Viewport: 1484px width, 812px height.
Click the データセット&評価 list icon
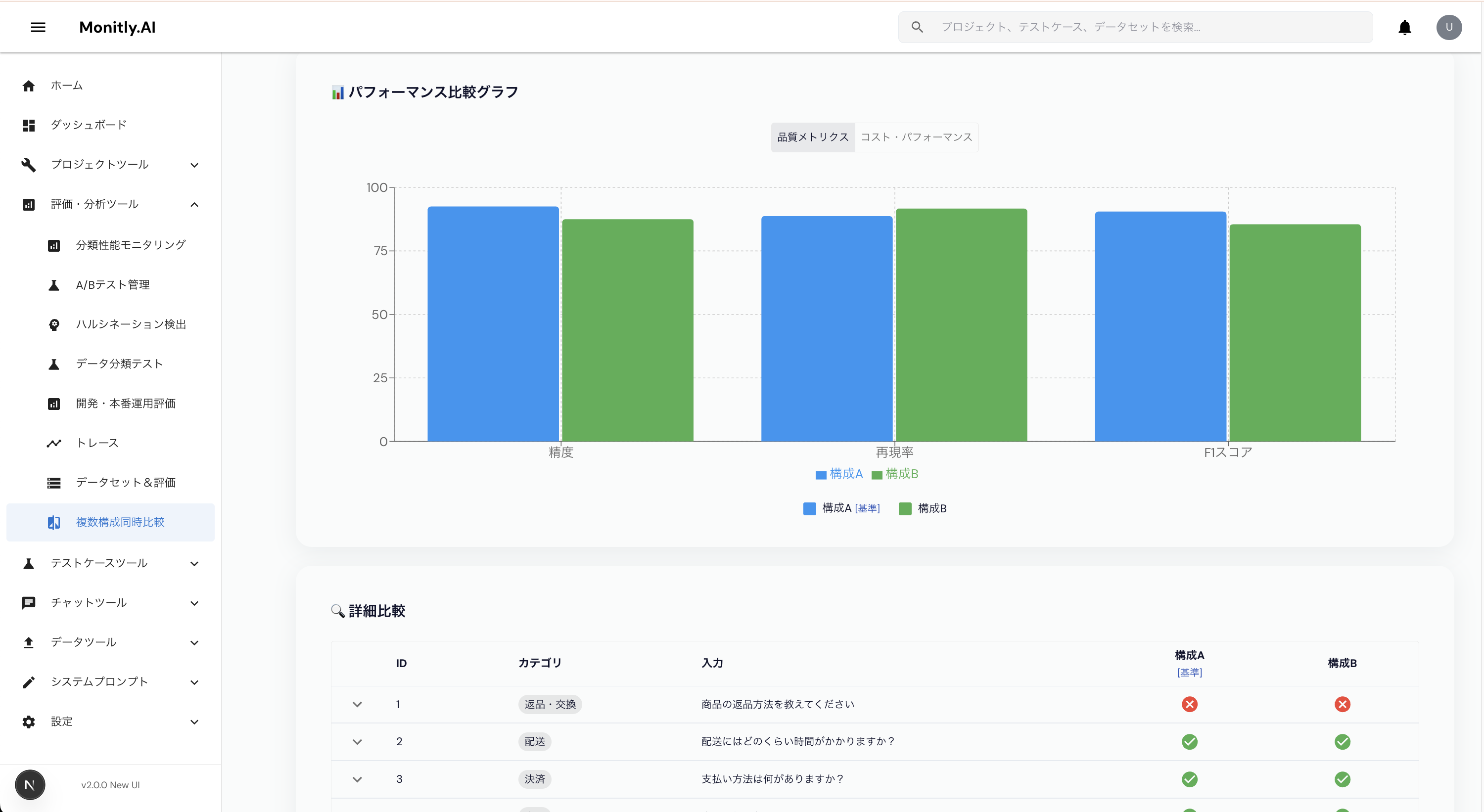pos(53,483)
